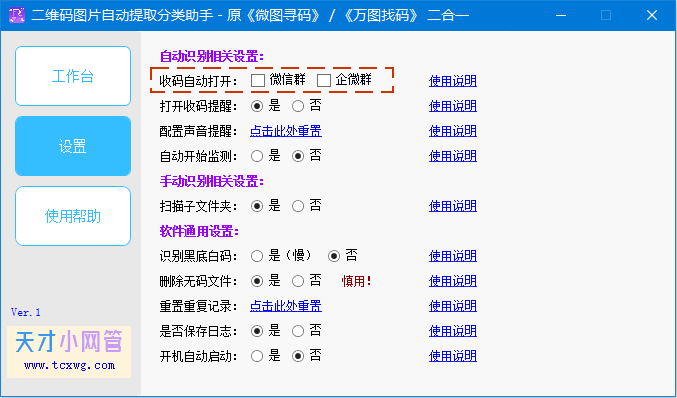Open 使用说明 for 删除无码文件
677x398 pixels.
click(452, 281)
